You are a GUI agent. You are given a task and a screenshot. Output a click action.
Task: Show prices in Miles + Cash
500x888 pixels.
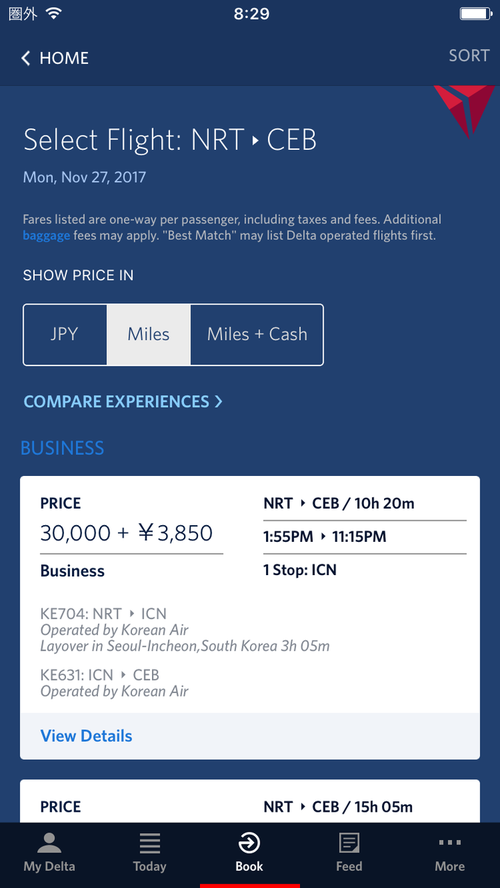[x=257, y=334]
